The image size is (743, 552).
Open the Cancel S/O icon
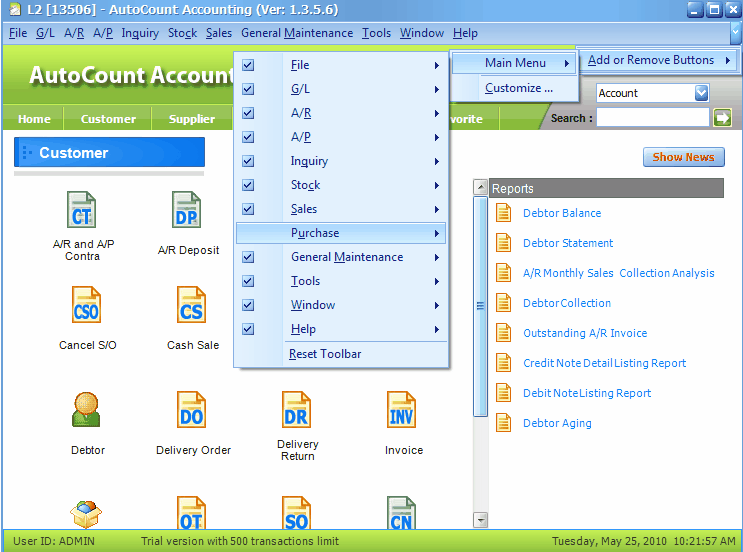pyautogui.click(x=86, y=305)
